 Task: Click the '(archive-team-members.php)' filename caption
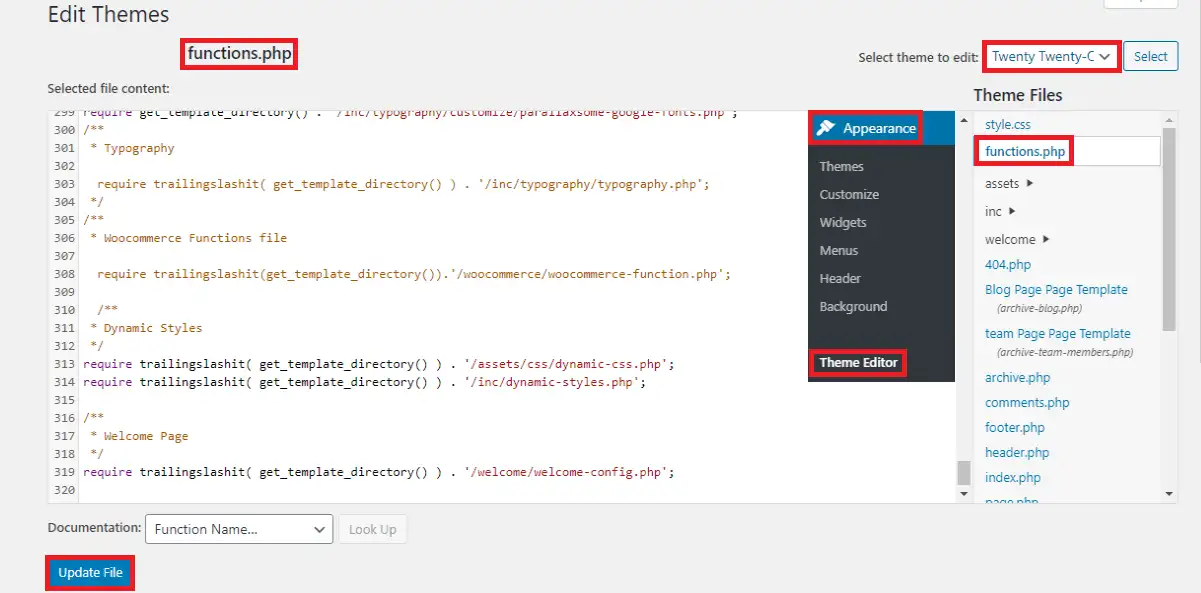(1065, 352)
